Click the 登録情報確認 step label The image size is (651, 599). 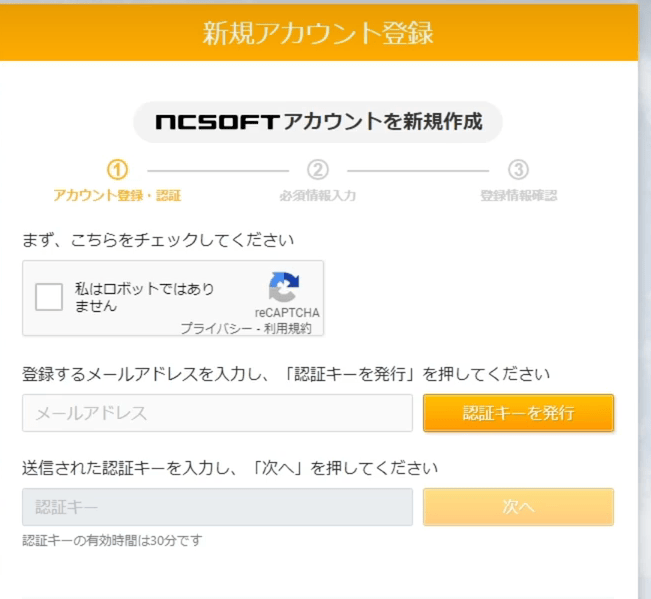point(519,195)
